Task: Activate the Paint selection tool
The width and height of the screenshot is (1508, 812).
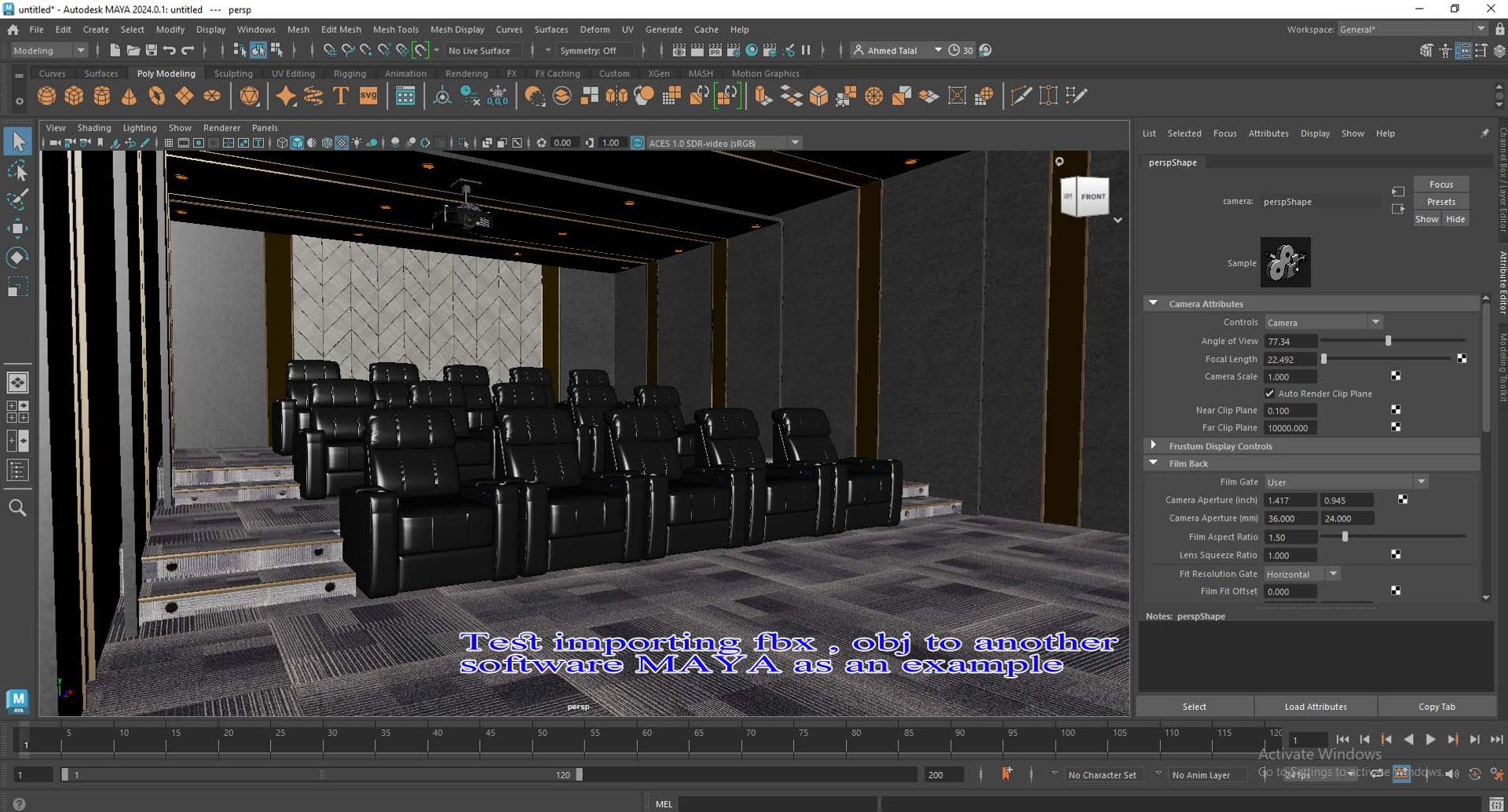Action: 17,199
